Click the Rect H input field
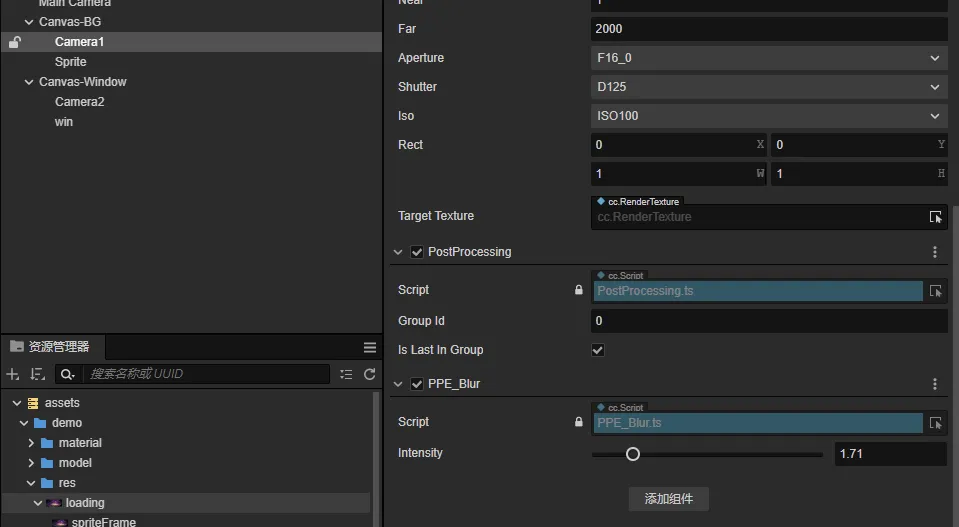This screenshot has width=959, height=527. pyautogui.click(x=859, y=174)
